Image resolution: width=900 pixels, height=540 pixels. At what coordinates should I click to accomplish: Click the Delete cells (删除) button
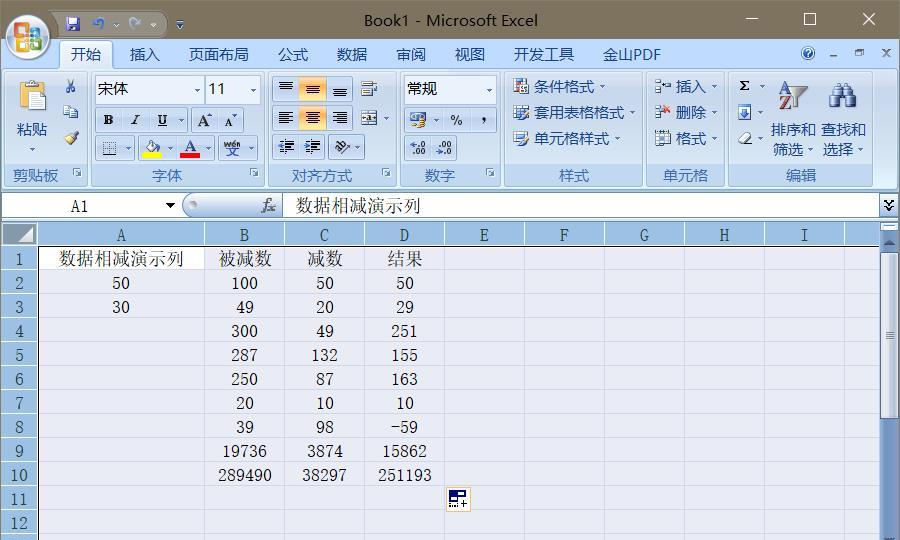[x=686, y=112]
